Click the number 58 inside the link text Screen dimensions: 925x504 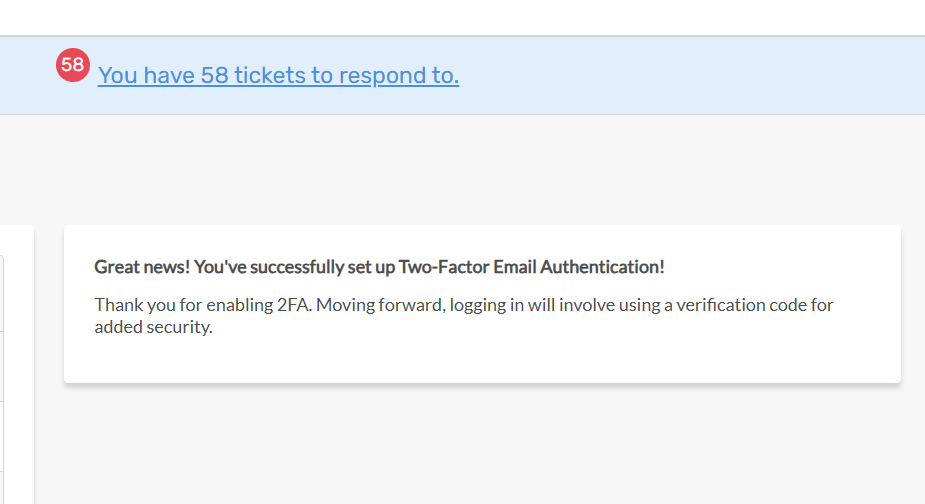[x=214, y=75]
